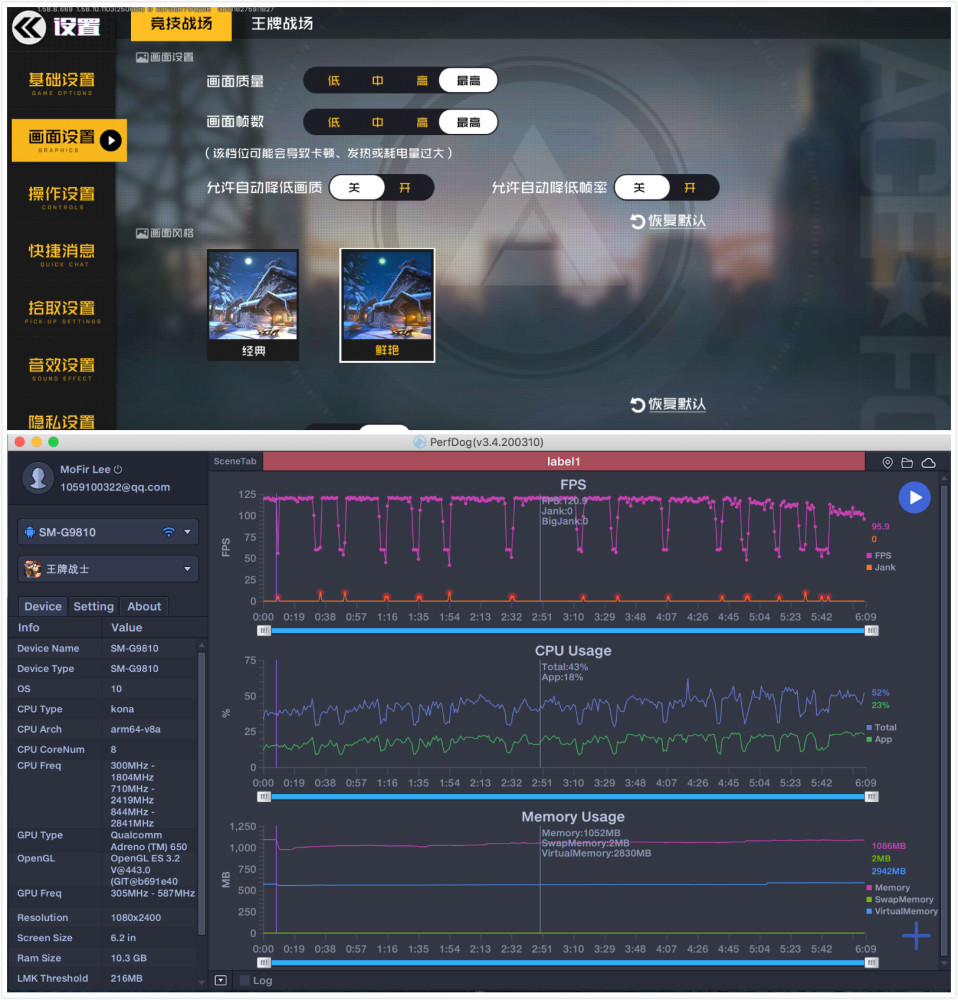
Task: Click the user avatar icon
Action: click(38, 478)
